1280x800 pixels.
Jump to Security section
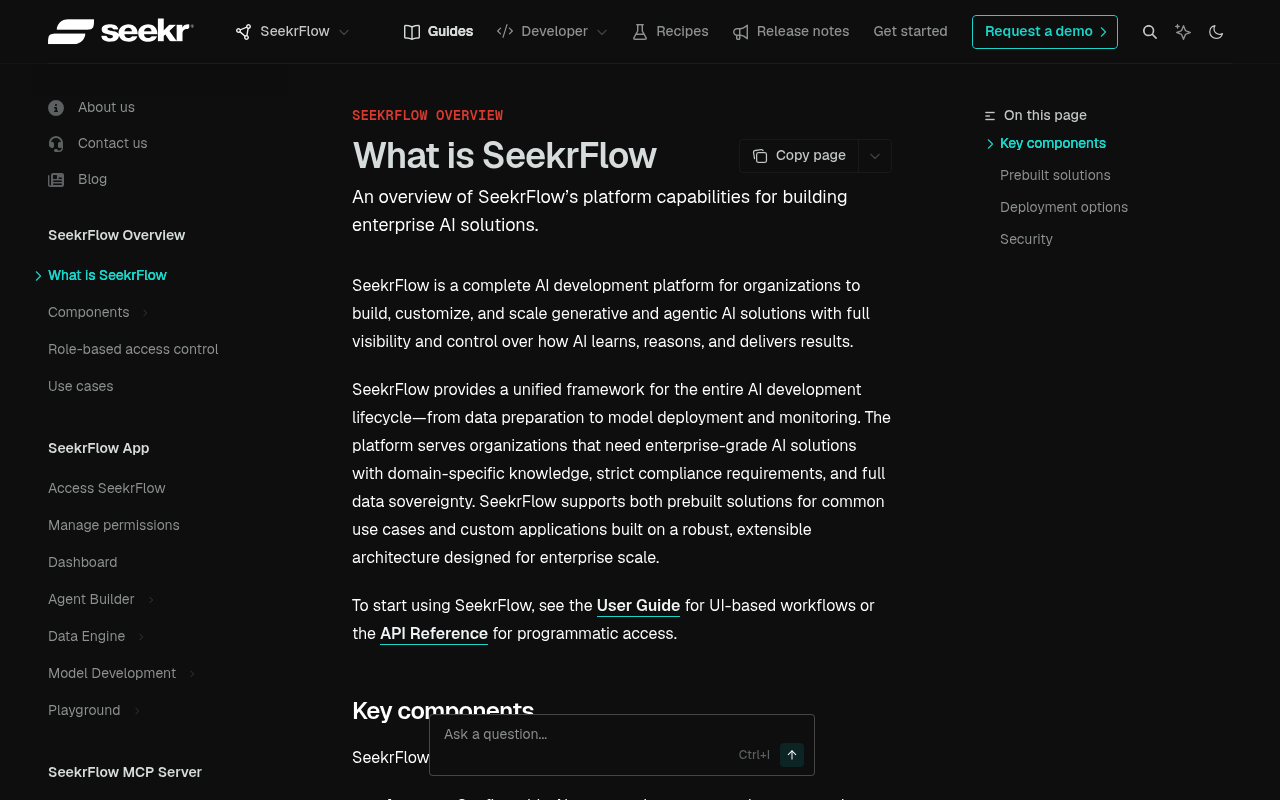pyautogui.click(x=1026, y=239)
